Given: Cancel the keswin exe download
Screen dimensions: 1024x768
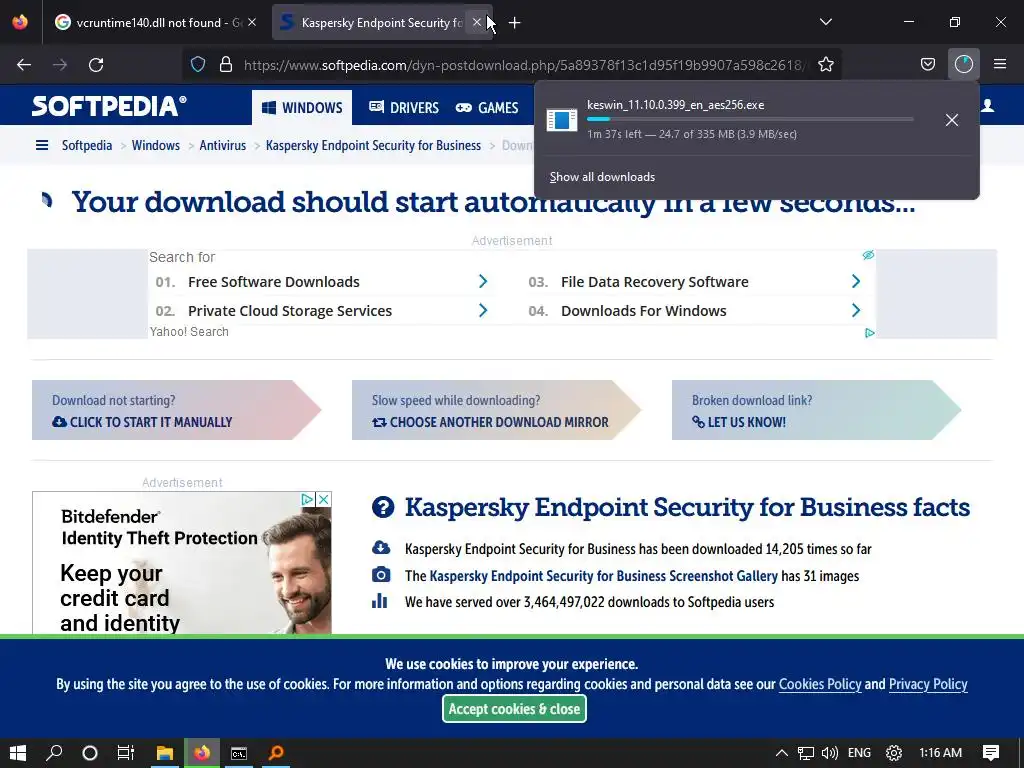Looking at the screenshot, I should click(x=952, y=120).
